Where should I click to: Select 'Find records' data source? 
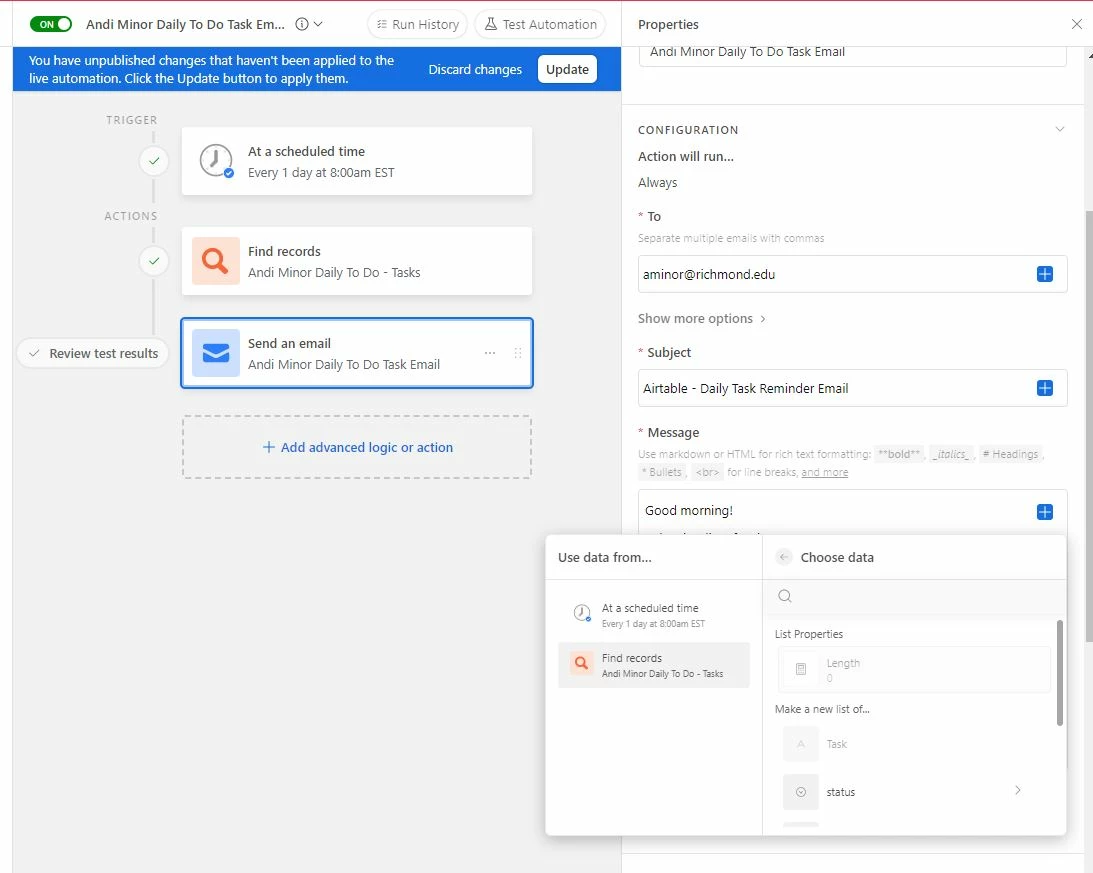pyautogui.click(x=654, y=665)
